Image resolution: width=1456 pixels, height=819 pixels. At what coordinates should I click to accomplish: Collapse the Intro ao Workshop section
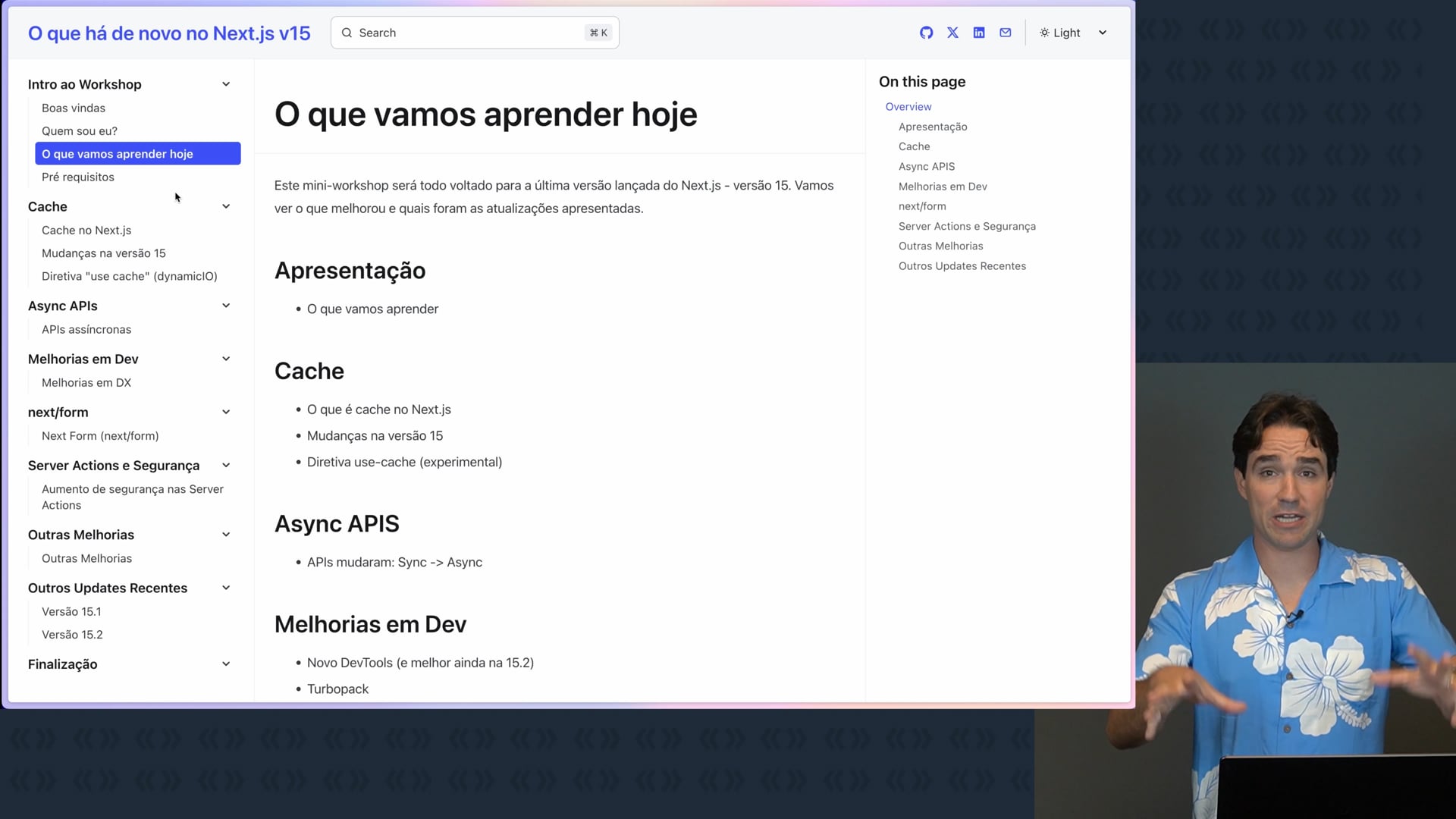pyautogui.click(x=226, y=84)
